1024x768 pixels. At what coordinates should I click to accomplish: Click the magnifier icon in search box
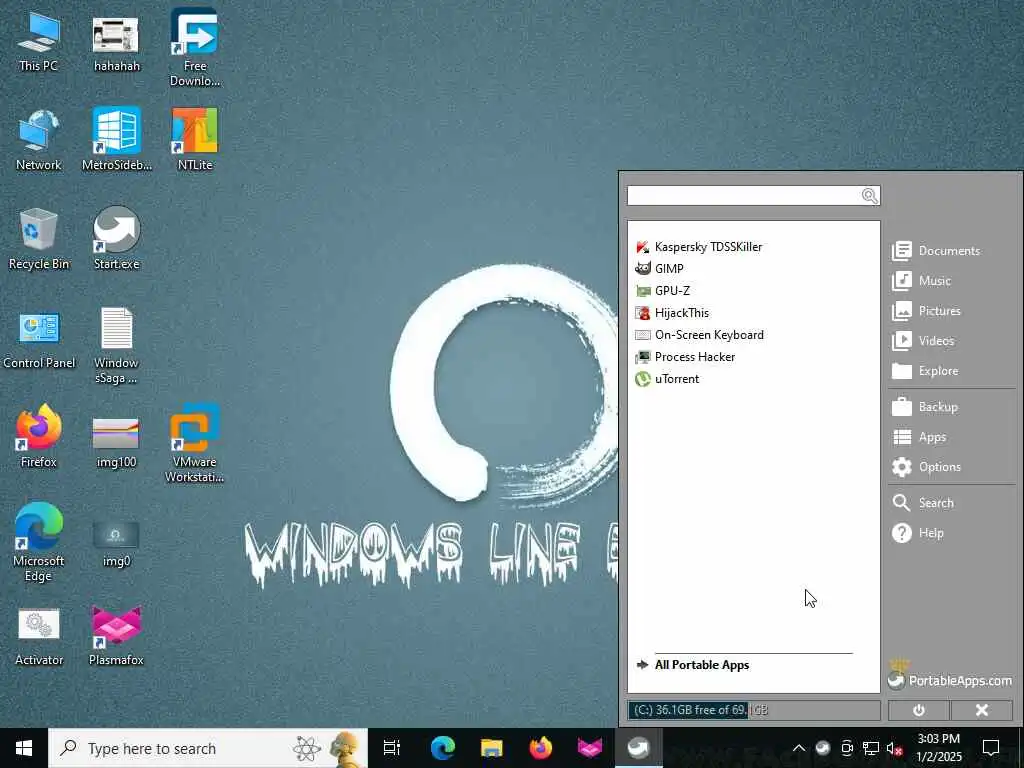[x=869, y=195]
